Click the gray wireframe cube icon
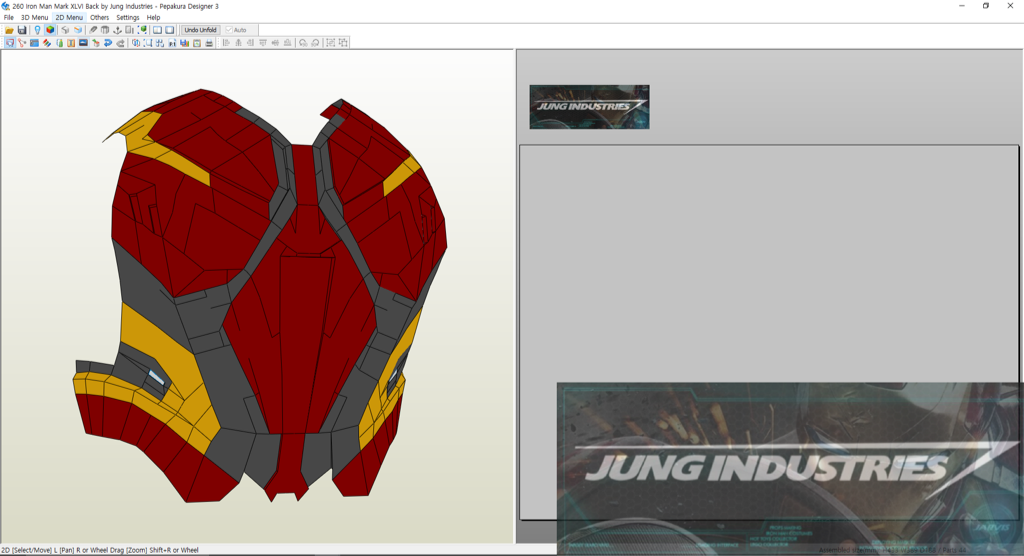The height and width of the screenshot is (556, 1024). 65,30
